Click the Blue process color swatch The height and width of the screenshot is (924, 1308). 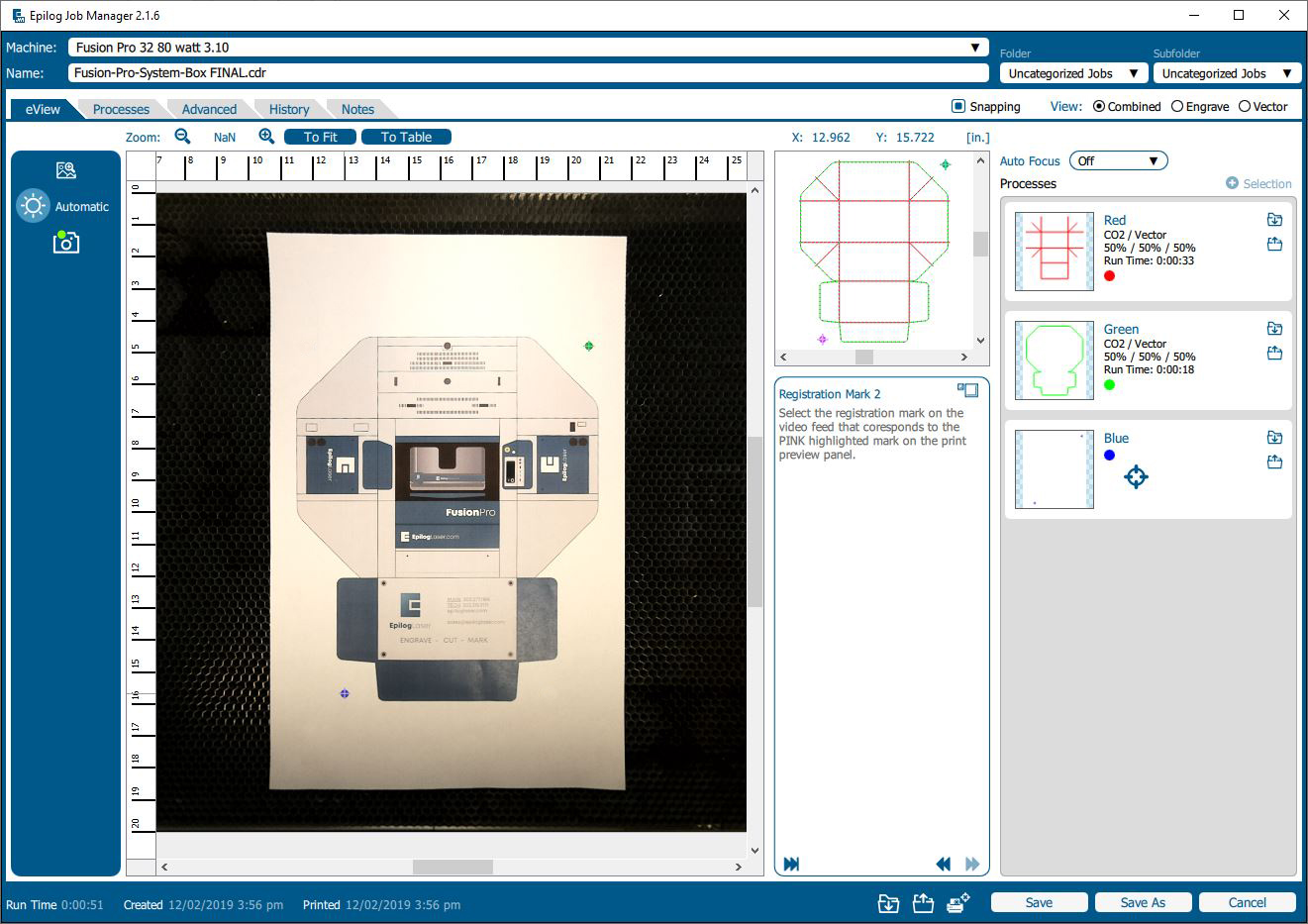pos(1109,456)
